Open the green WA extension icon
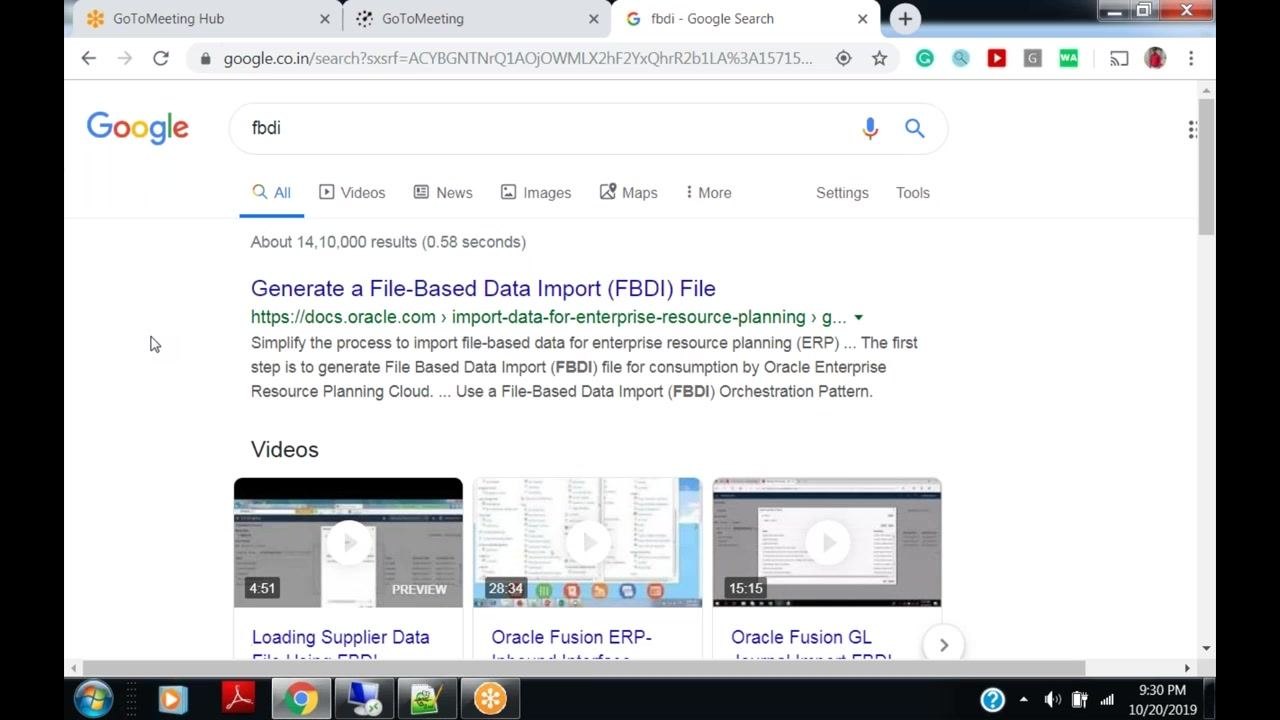This screenshot has width=1280, height=720. pyautogui.click(x=1068, y=59)
